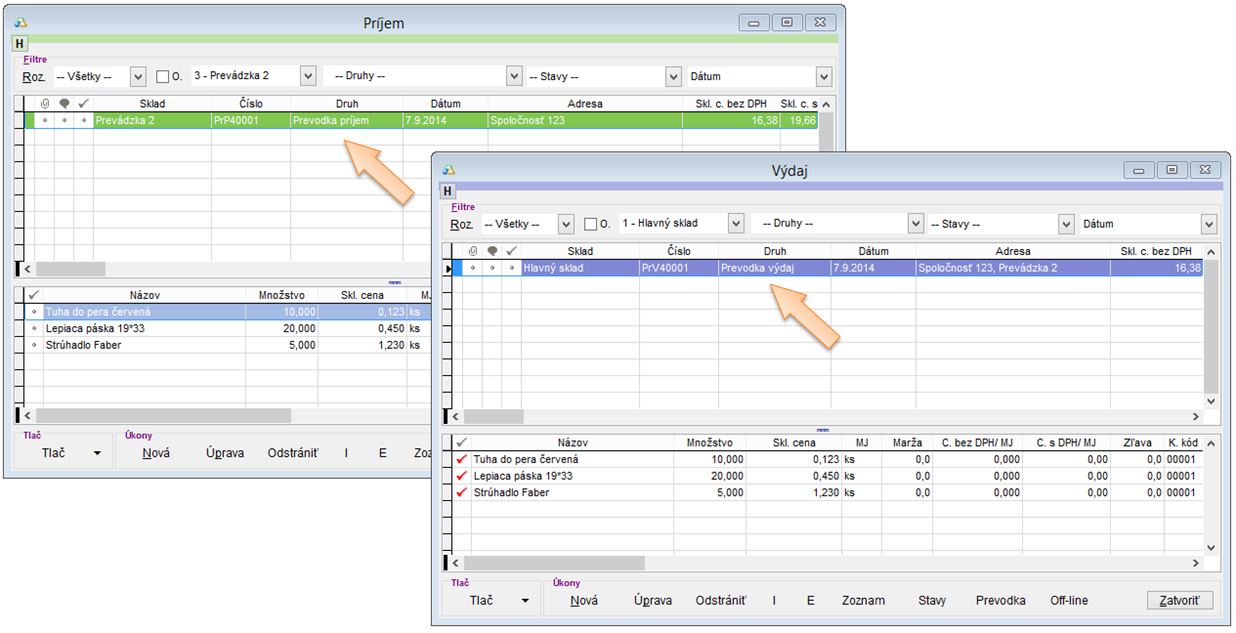The width and height of the screenshot is (1236, 633).
Task: Expand the '-- Stavy --' dropdown in Výdaj
Action: click(x=1065, y=224)
